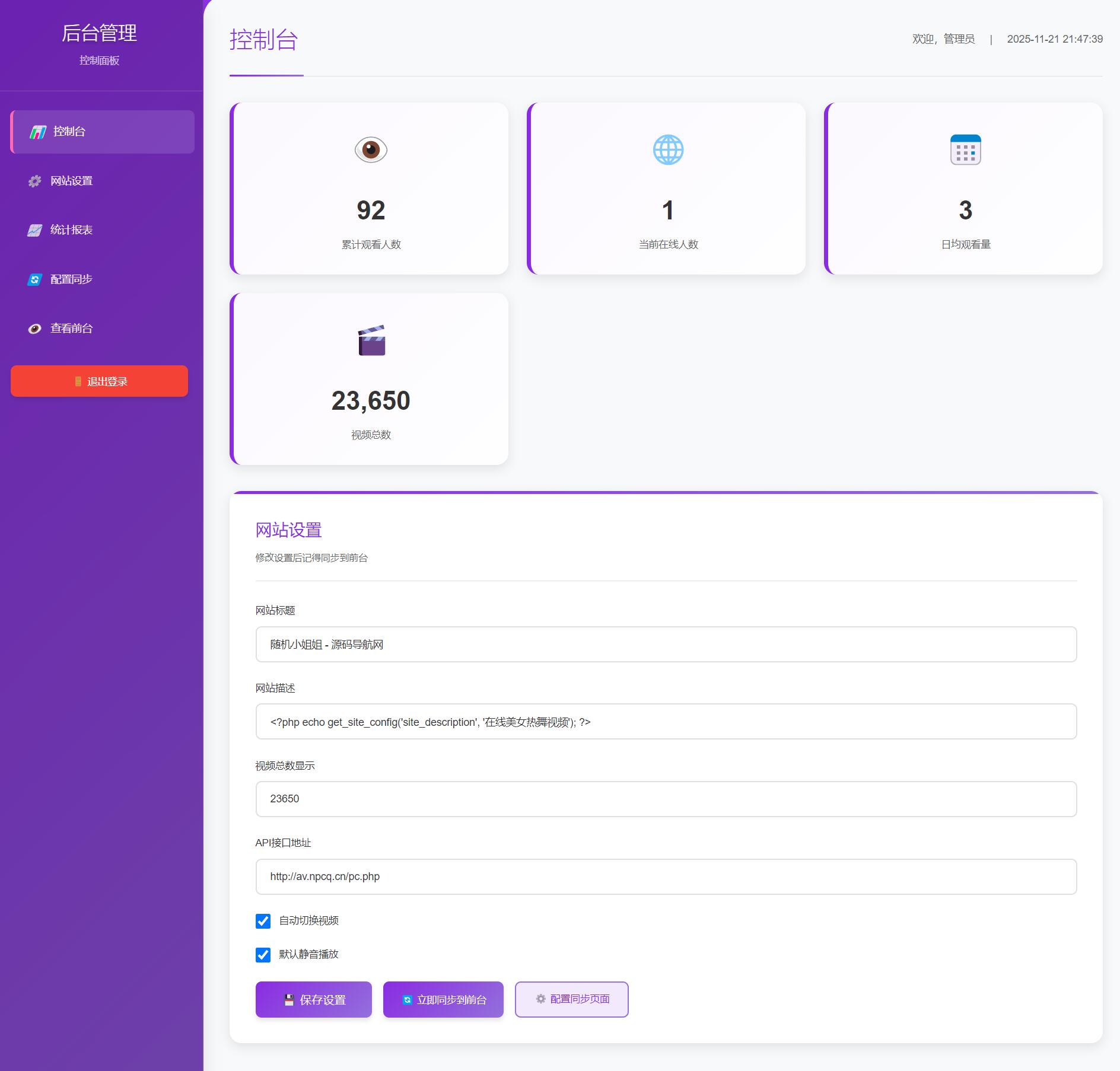Image resolution: width=1120 pixels, height=1071 pixels.
Task: Uncheck the 自动切换视频 checkbox
Action: (x=263, y=921)
